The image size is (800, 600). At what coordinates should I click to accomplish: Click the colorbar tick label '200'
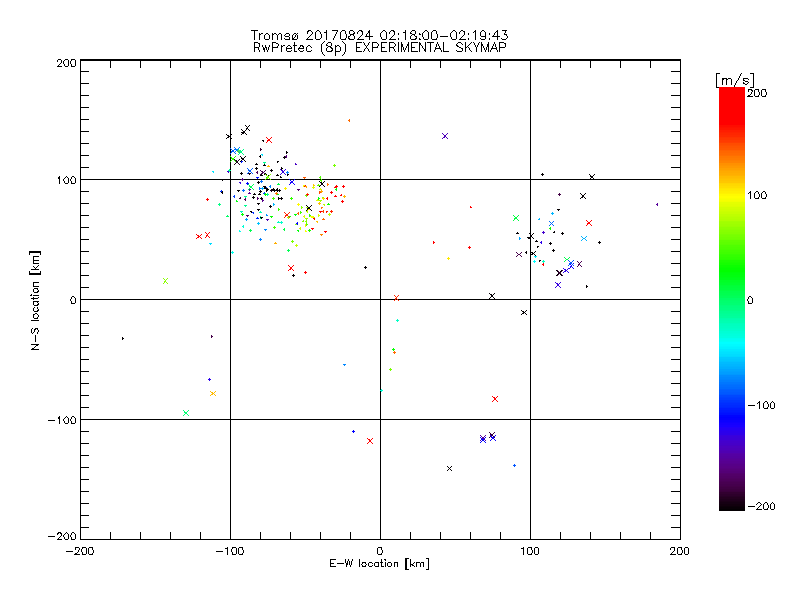[x=757, y=93]
